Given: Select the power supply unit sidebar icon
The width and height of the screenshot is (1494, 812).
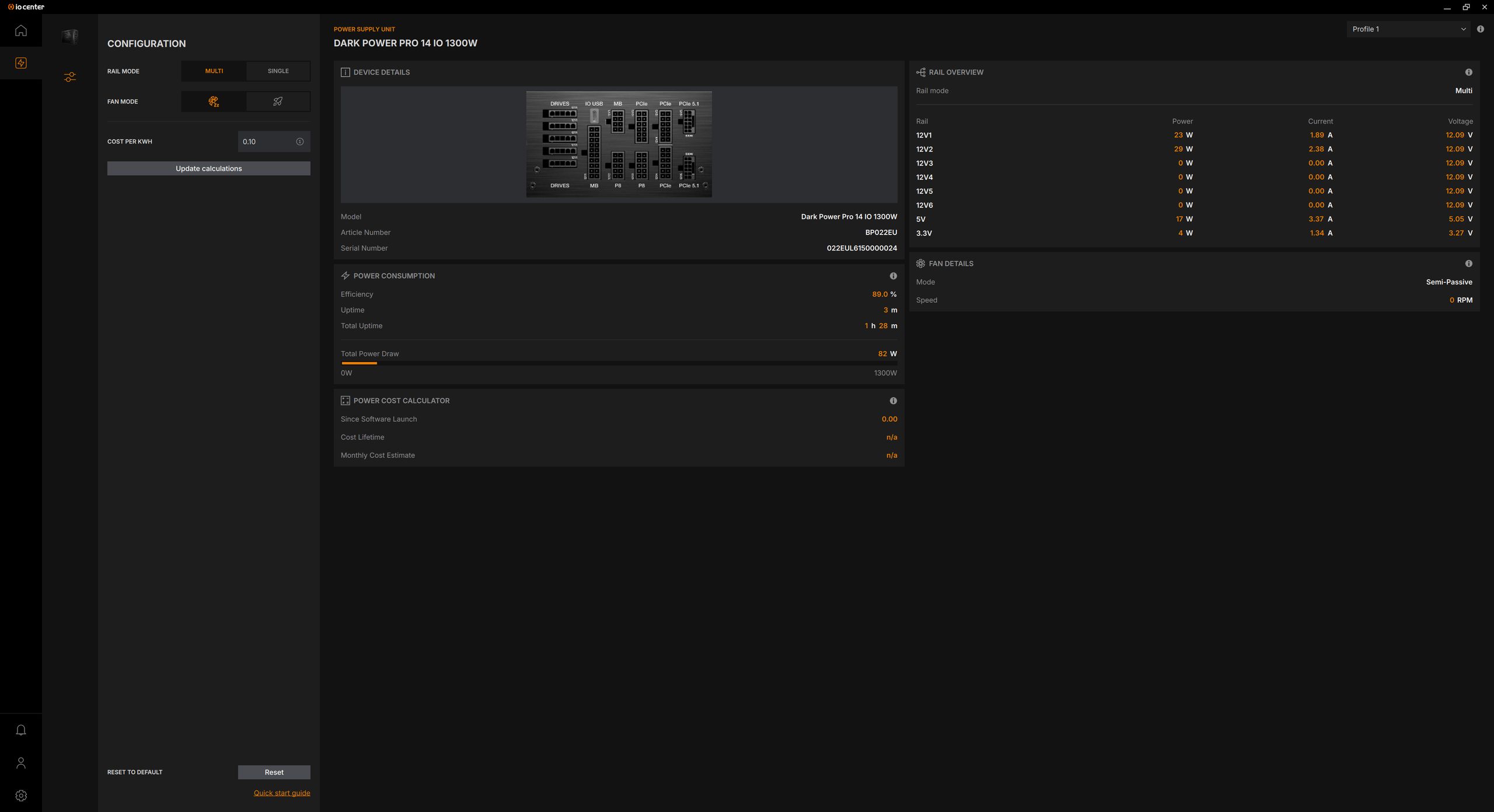Looking at the screenshot, I should point(21,63).
